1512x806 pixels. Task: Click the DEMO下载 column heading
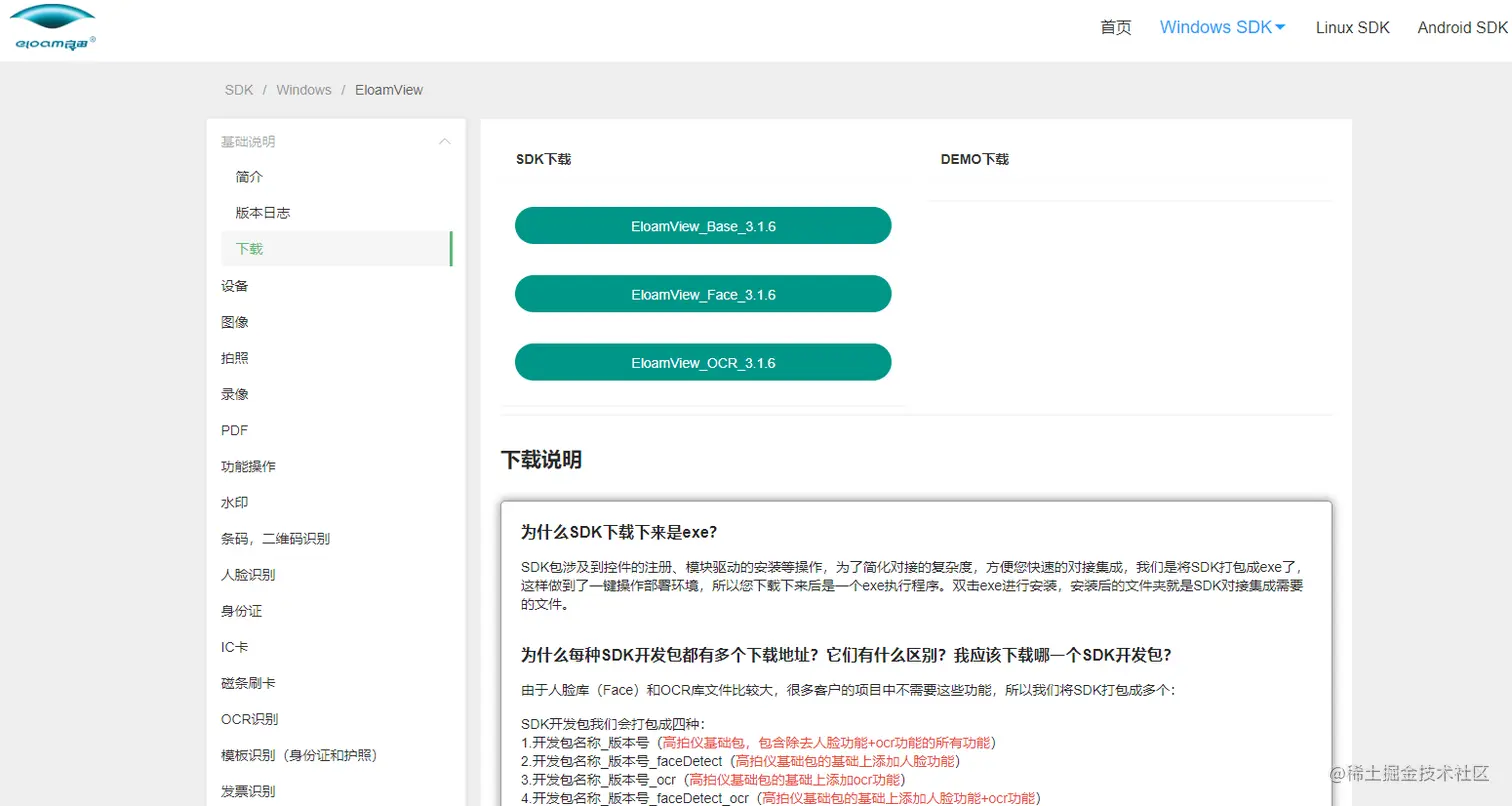pyautogui.click(x=975, y=159)
